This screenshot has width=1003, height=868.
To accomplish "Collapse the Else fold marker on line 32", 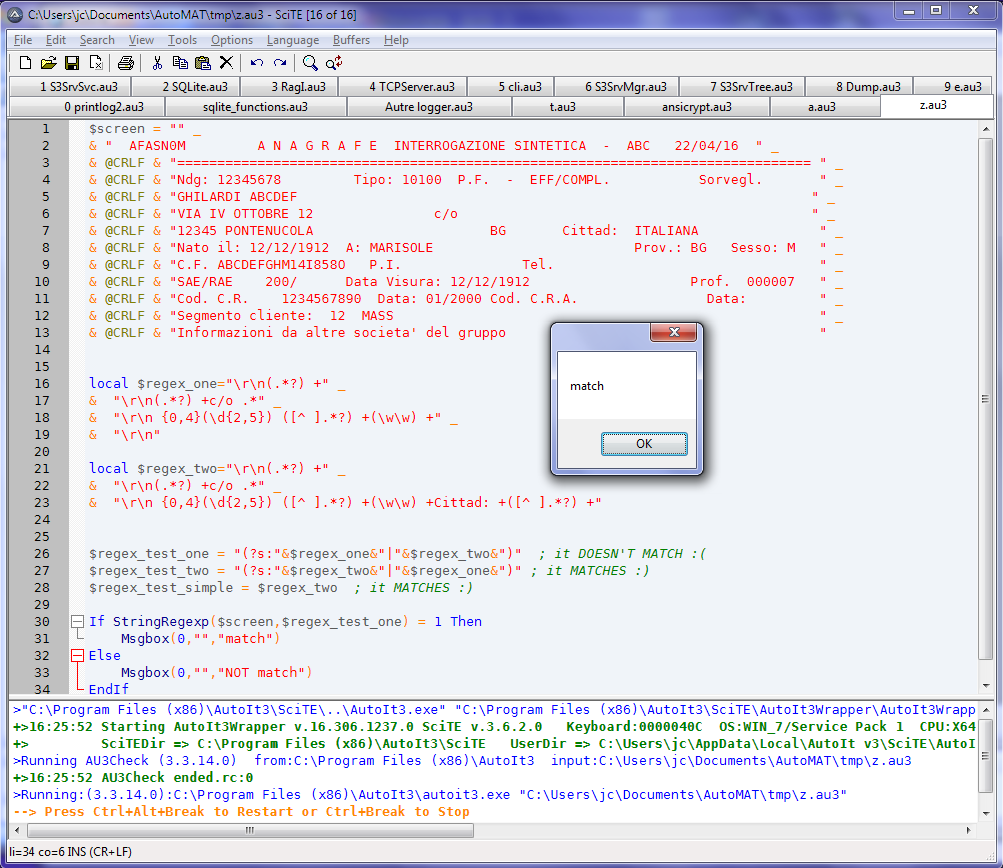I will click(77, 655).
